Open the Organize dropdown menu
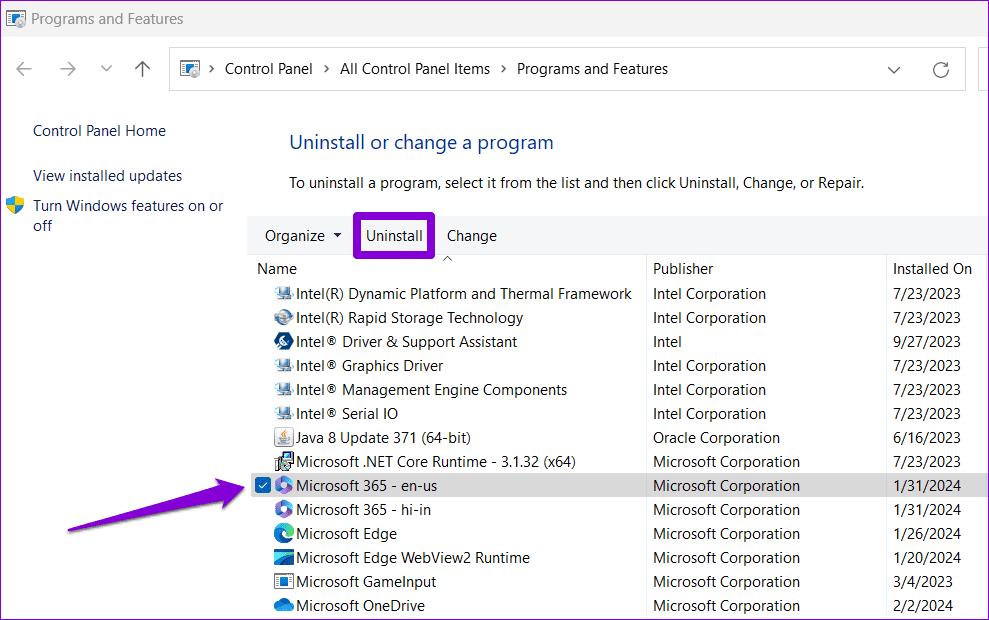989x620 pixels. click(x=303, y=236)
